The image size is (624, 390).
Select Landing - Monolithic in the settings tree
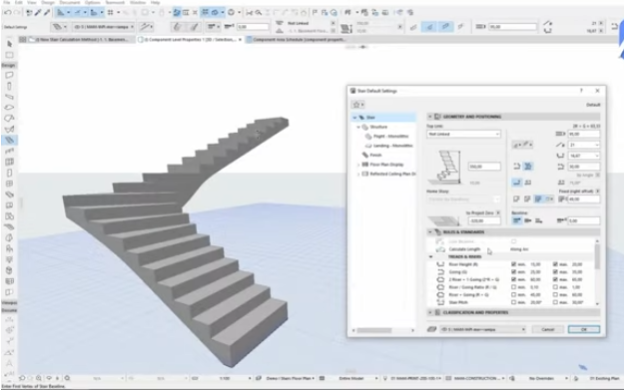[393, 146]
